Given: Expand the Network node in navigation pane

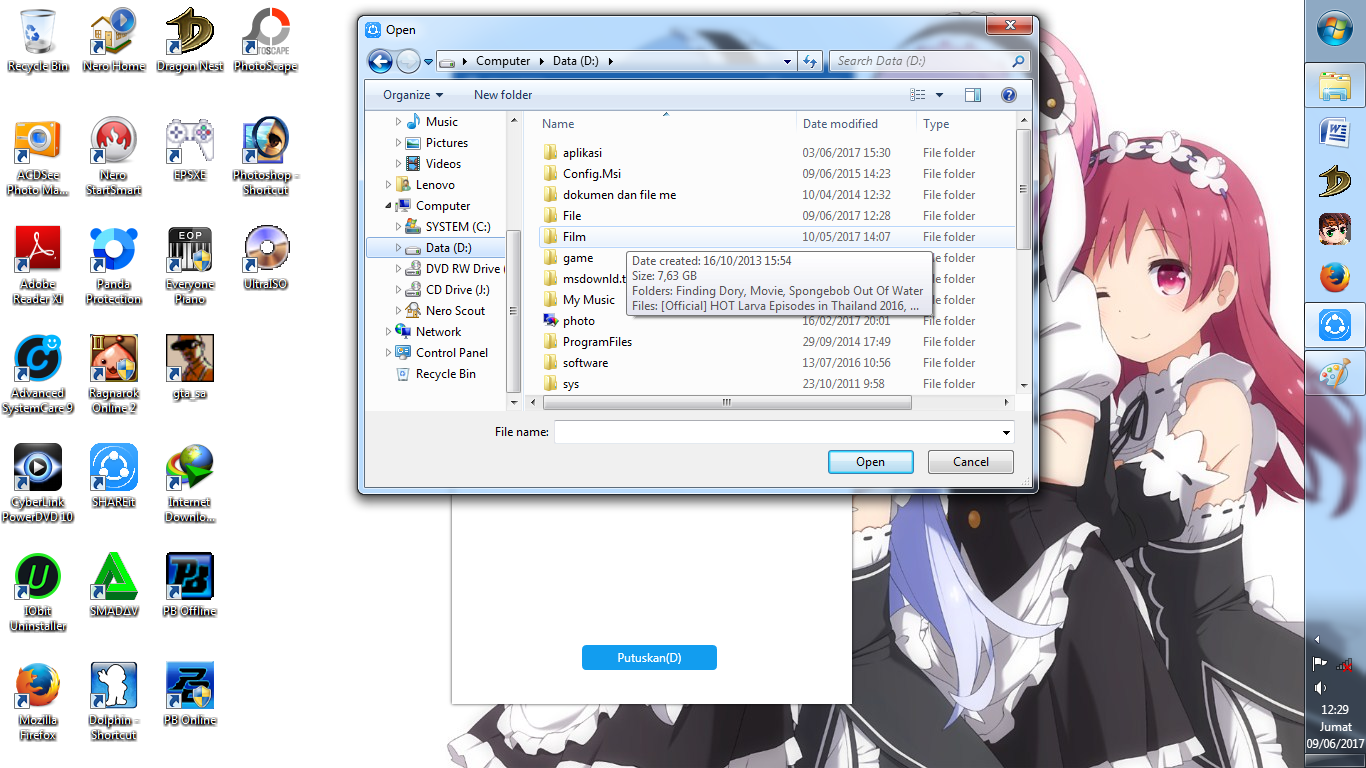Looking at the screenshot, I should (x=388, y=332).
